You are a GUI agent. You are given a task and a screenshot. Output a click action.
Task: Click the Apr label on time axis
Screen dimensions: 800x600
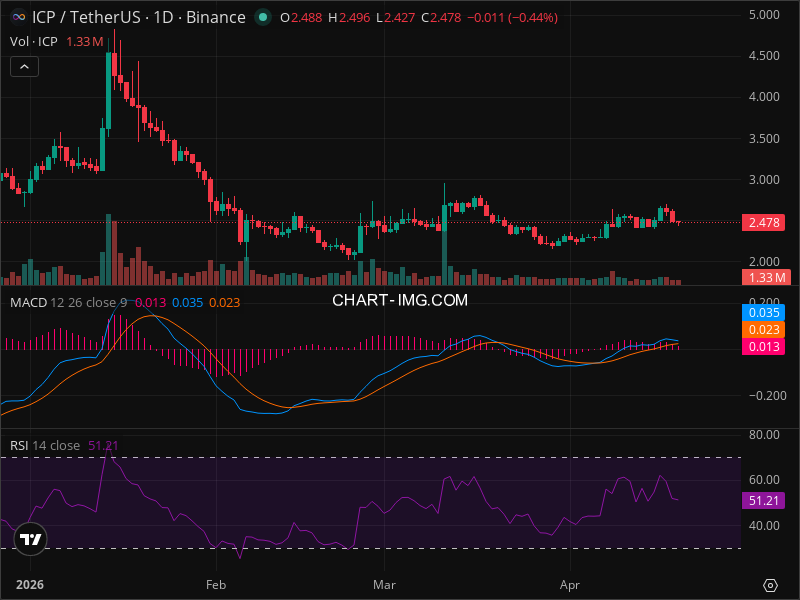click(x=569, y=585)
